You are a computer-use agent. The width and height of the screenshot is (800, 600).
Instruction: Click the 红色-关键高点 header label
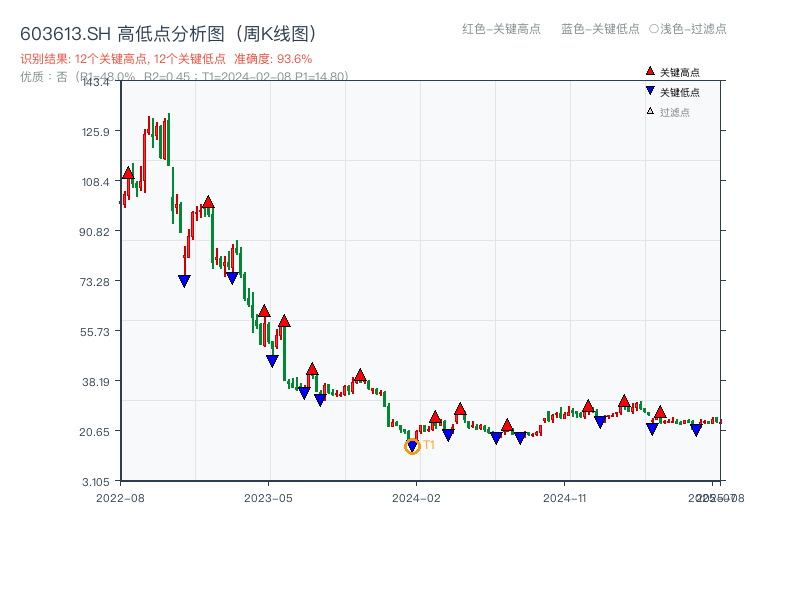pos(501,29)
